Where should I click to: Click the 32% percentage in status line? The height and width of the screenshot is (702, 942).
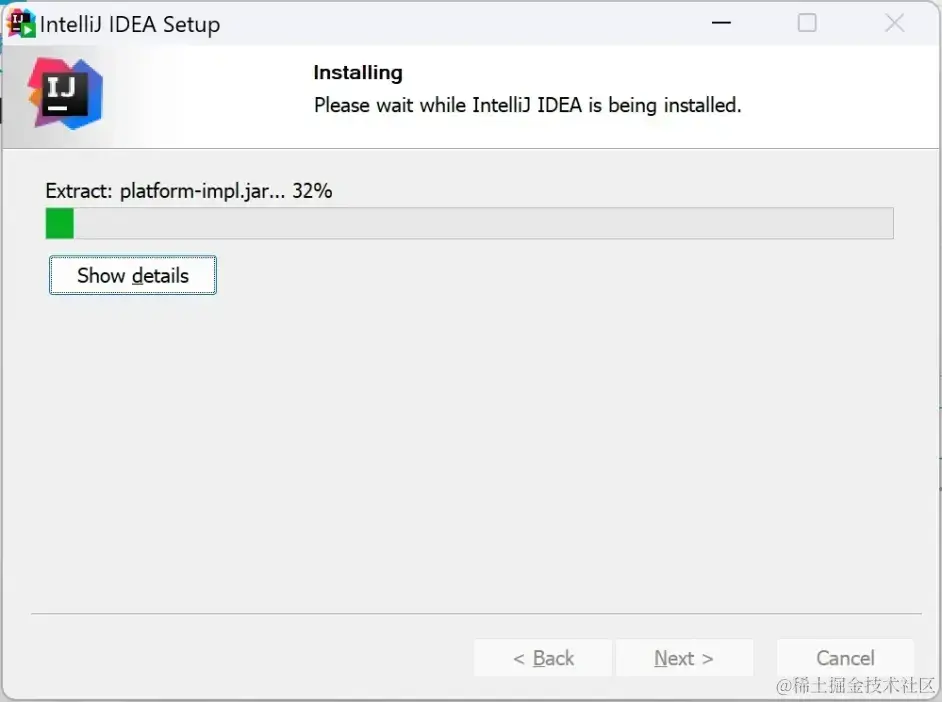312,190
